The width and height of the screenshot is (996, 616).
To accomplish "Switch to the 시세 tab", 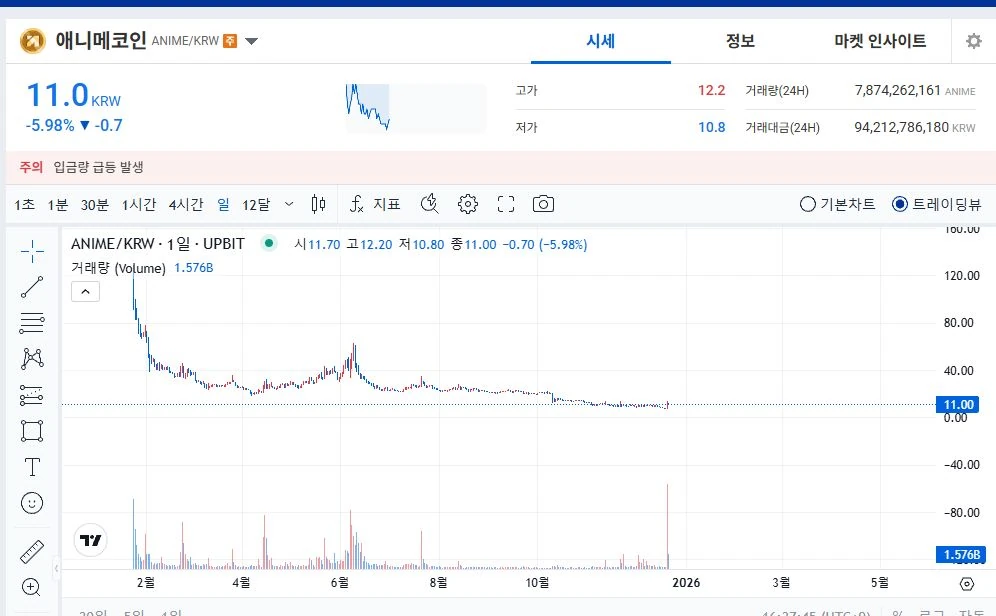I will coord(600,41).
